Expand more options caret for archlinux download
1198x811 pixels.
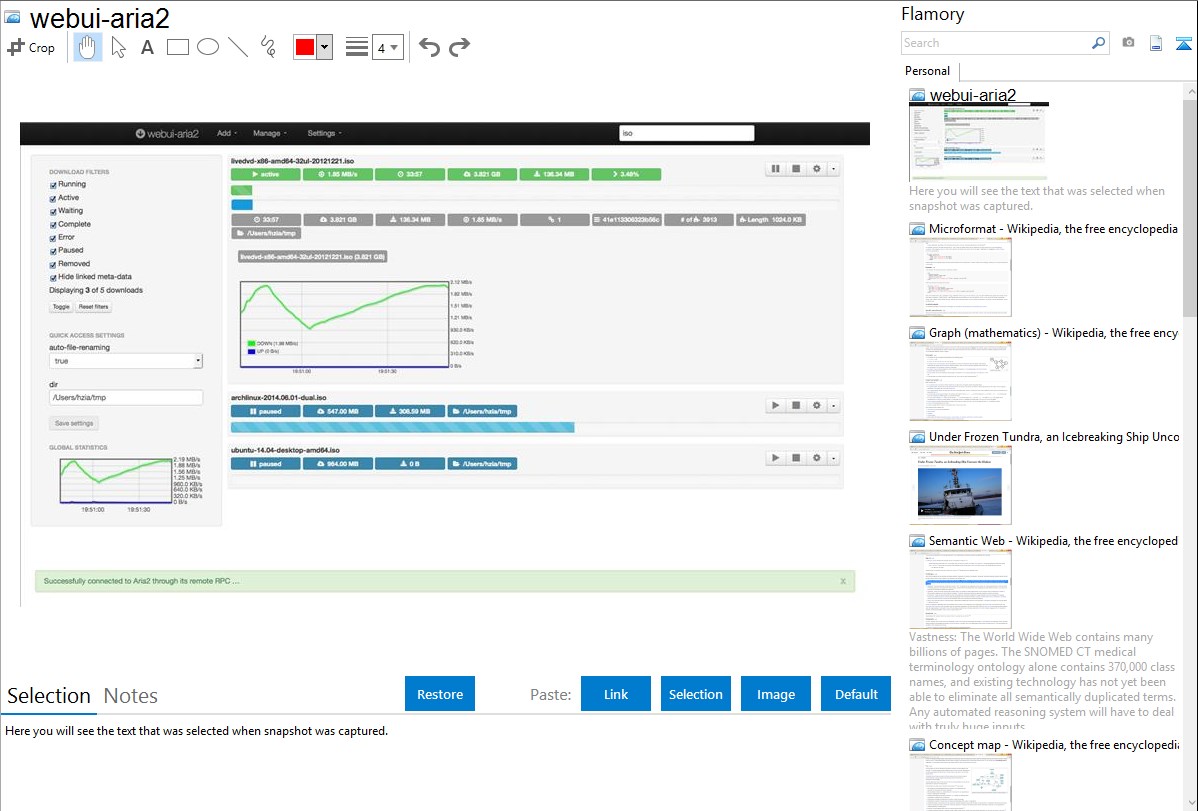tap(834, 405)
